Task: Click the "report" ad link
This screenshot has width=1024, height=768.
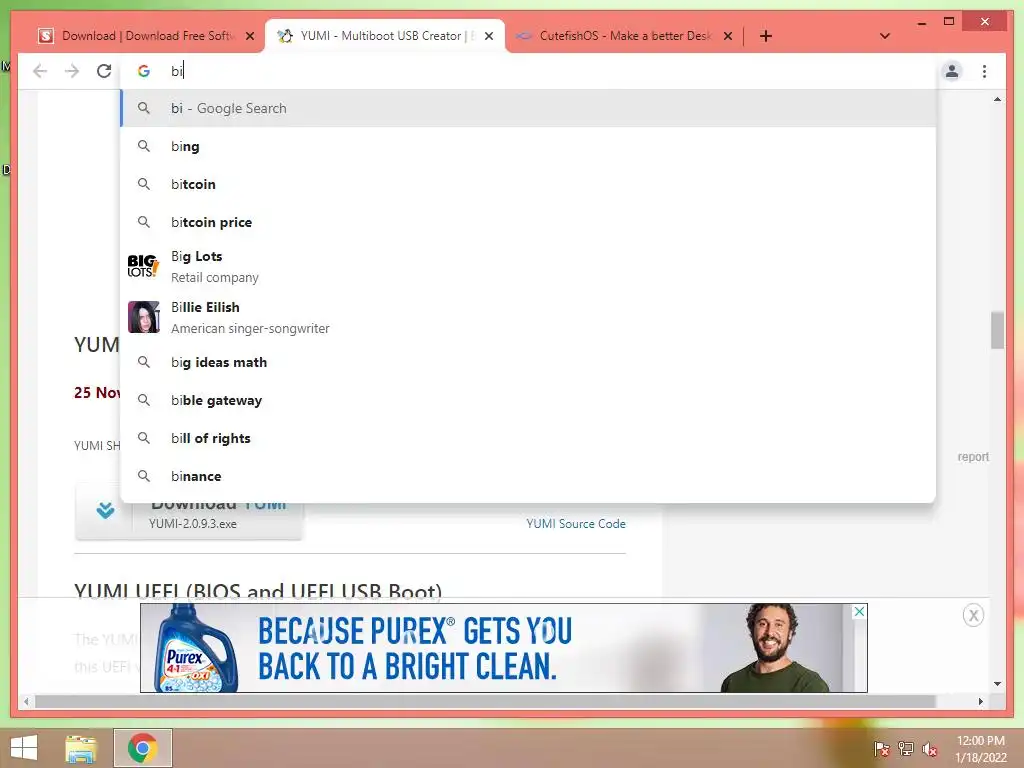Action: (973, 456)
